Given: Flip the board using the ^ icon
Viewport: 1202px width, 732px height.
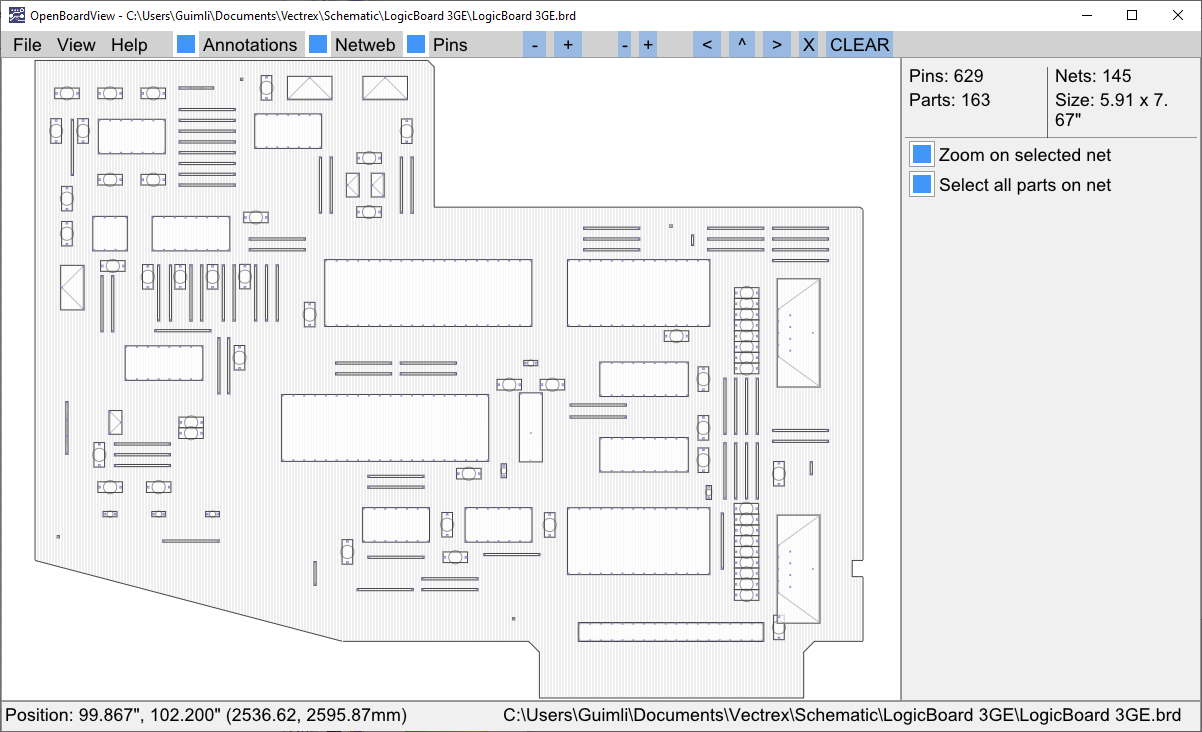Looking at the screenshot, I should coord(741,44).
